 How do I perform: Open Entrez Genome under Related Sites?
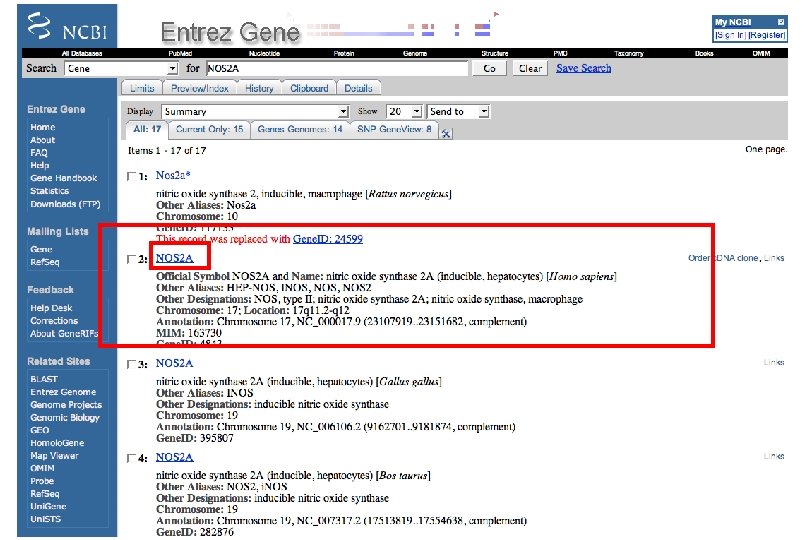[x=63, y=392]
